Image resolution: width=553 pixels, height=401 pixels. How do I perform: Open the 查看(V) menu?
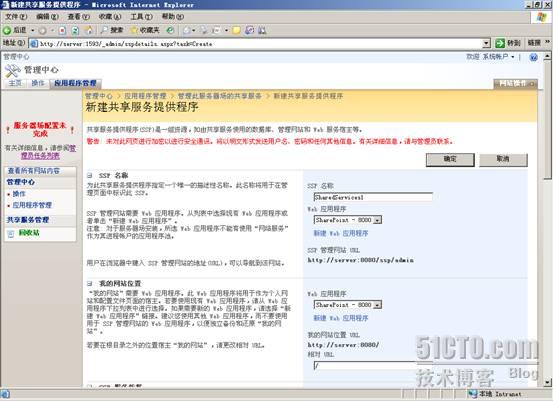point(79,17)
